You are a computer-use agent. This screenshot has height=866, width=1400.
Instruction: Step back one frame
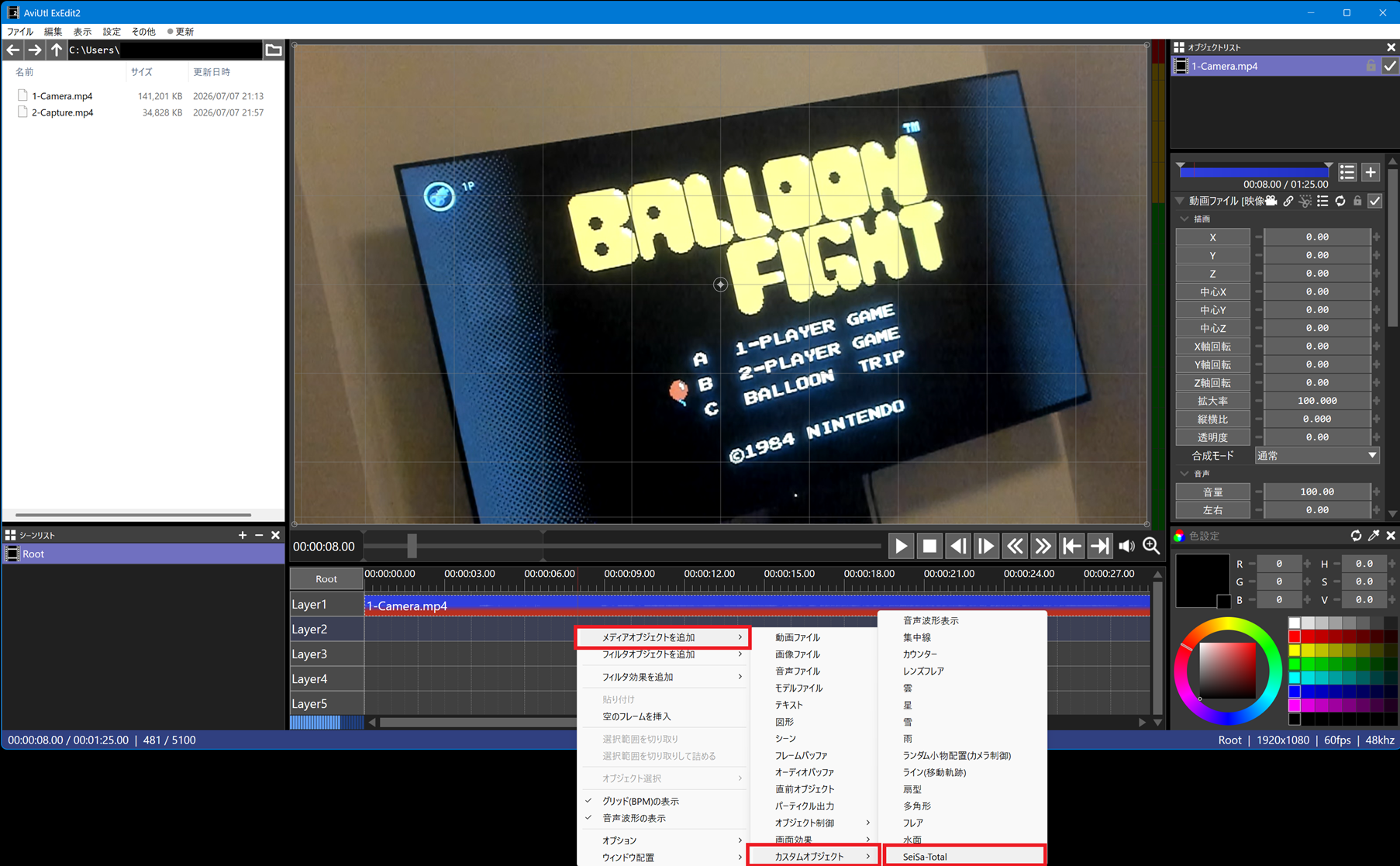click(x=958, y=547)
